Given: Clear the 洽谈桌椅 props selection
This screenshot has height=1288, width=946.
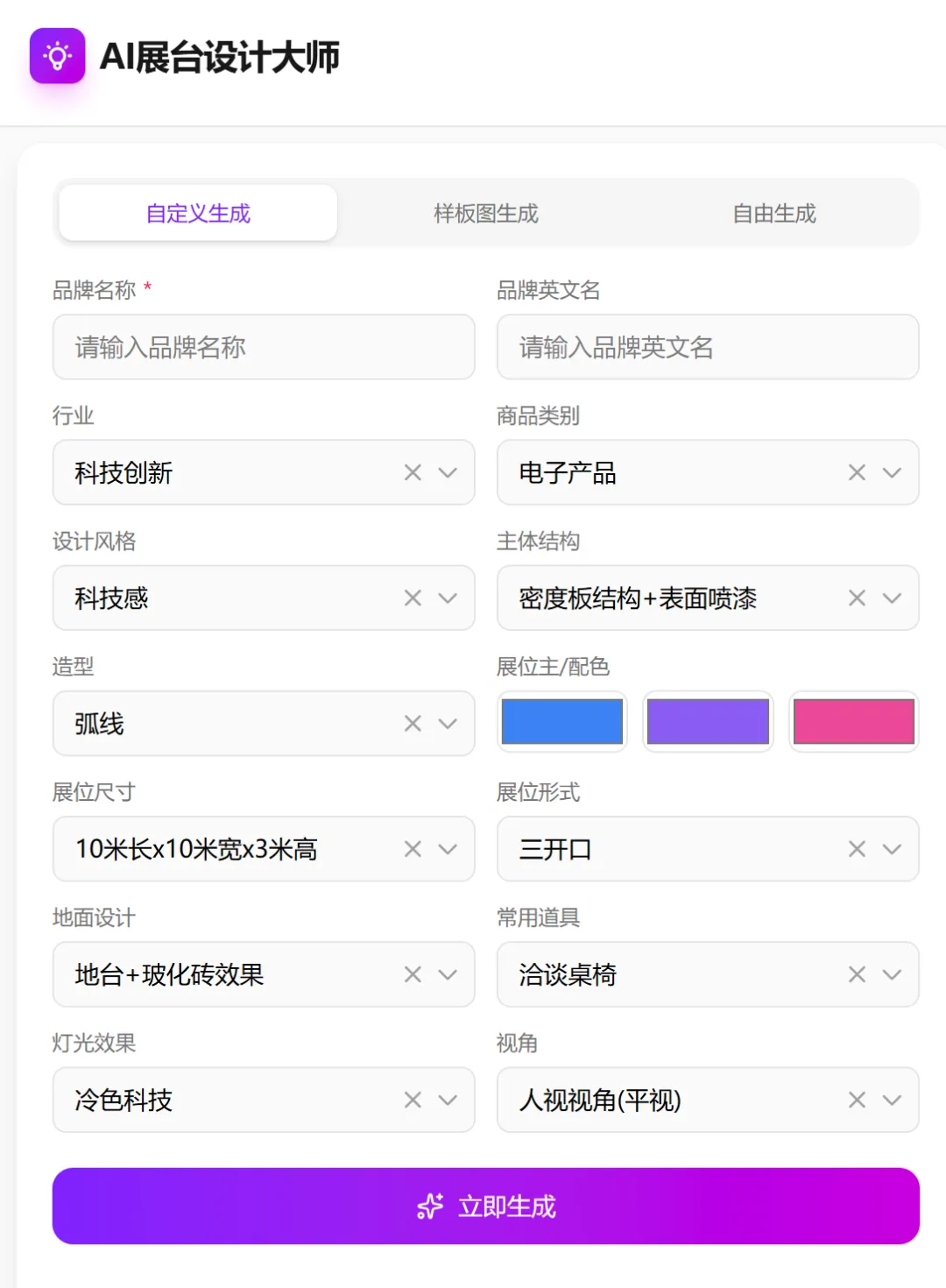Looking at the screenshot, I should (857, 974).
